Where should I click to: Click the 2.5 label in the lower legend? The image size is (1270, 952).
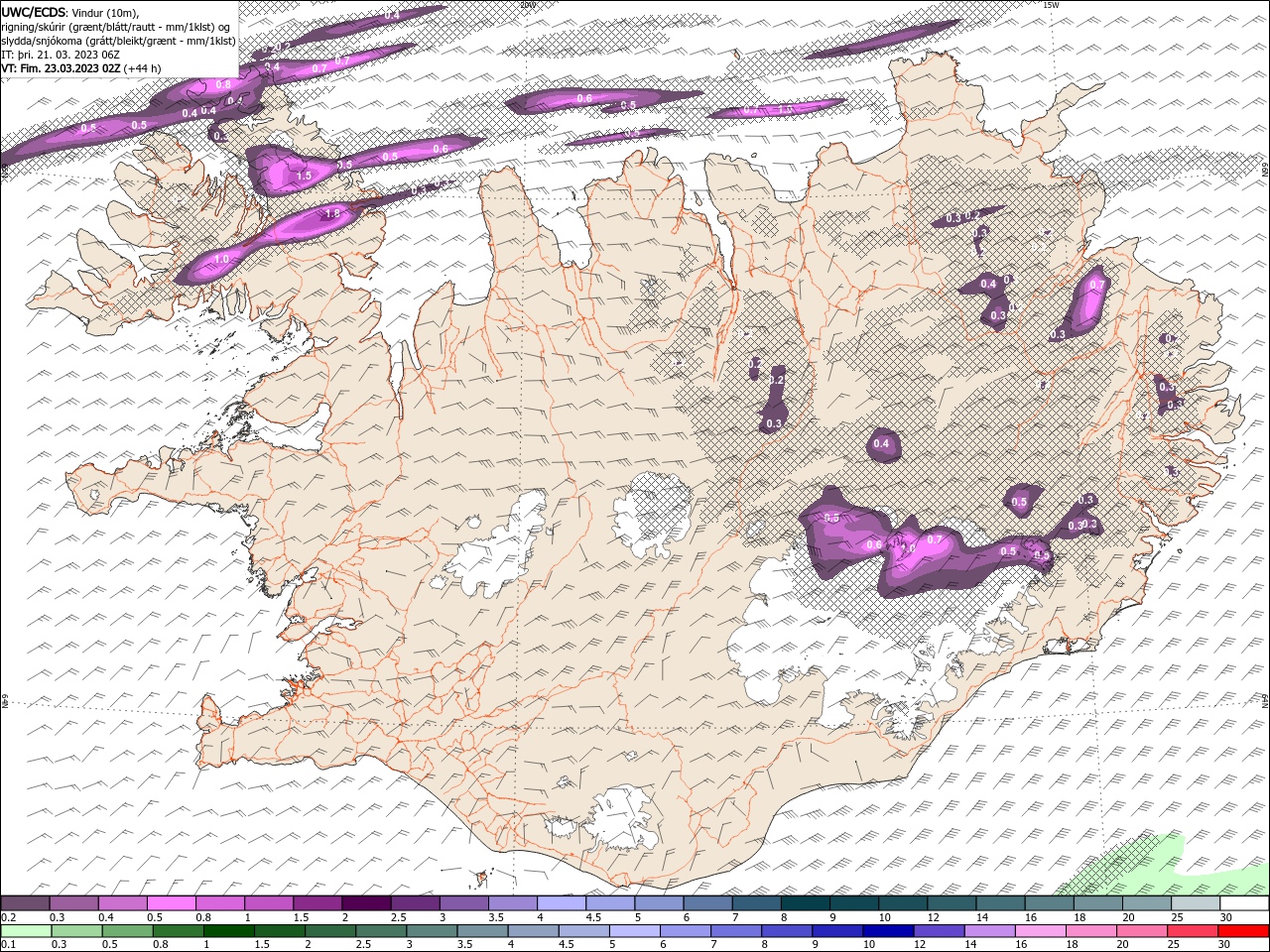(x=364, y=945)
